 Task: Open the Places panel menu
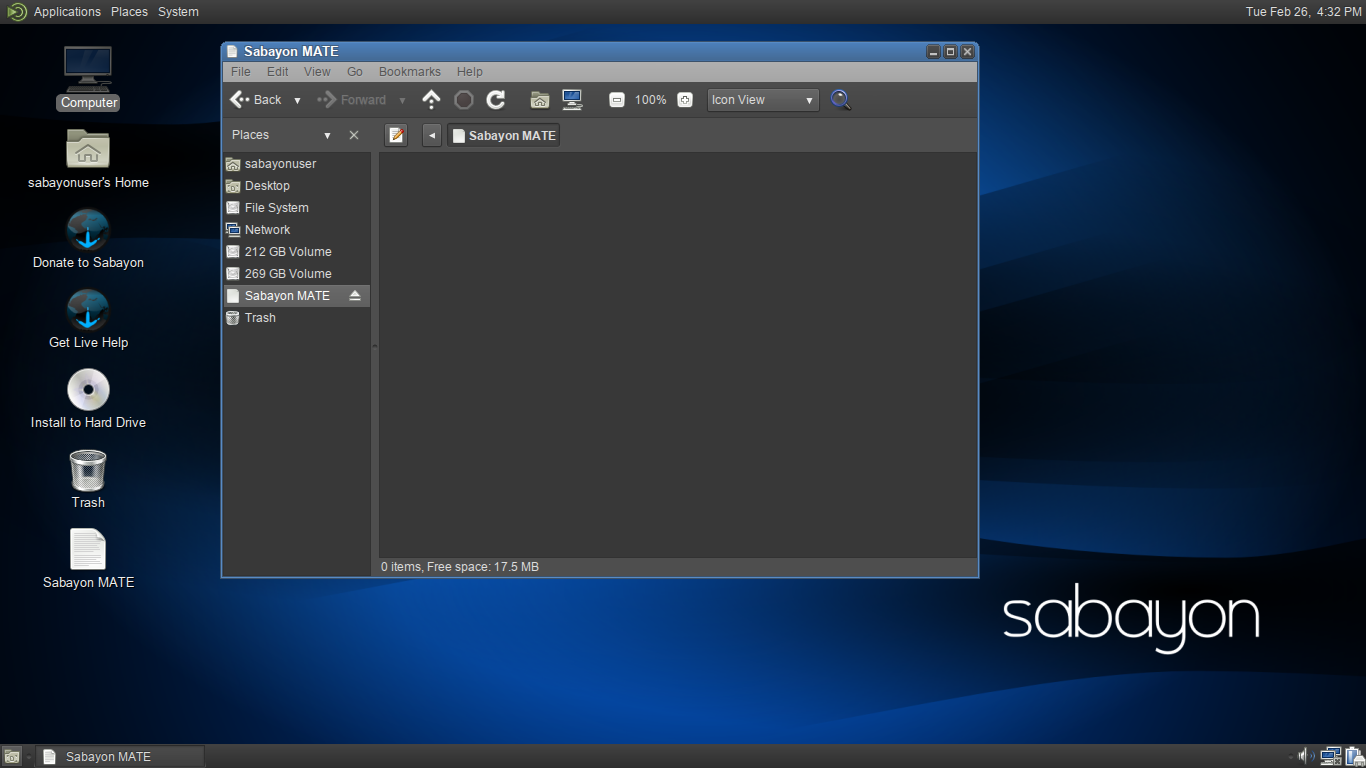[129, 12]
